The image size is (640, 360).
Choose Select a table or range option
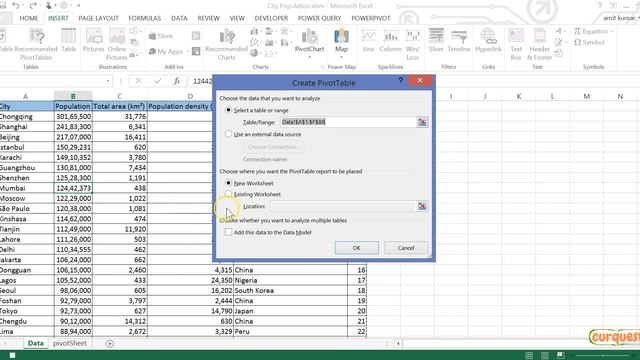(258, 110)
